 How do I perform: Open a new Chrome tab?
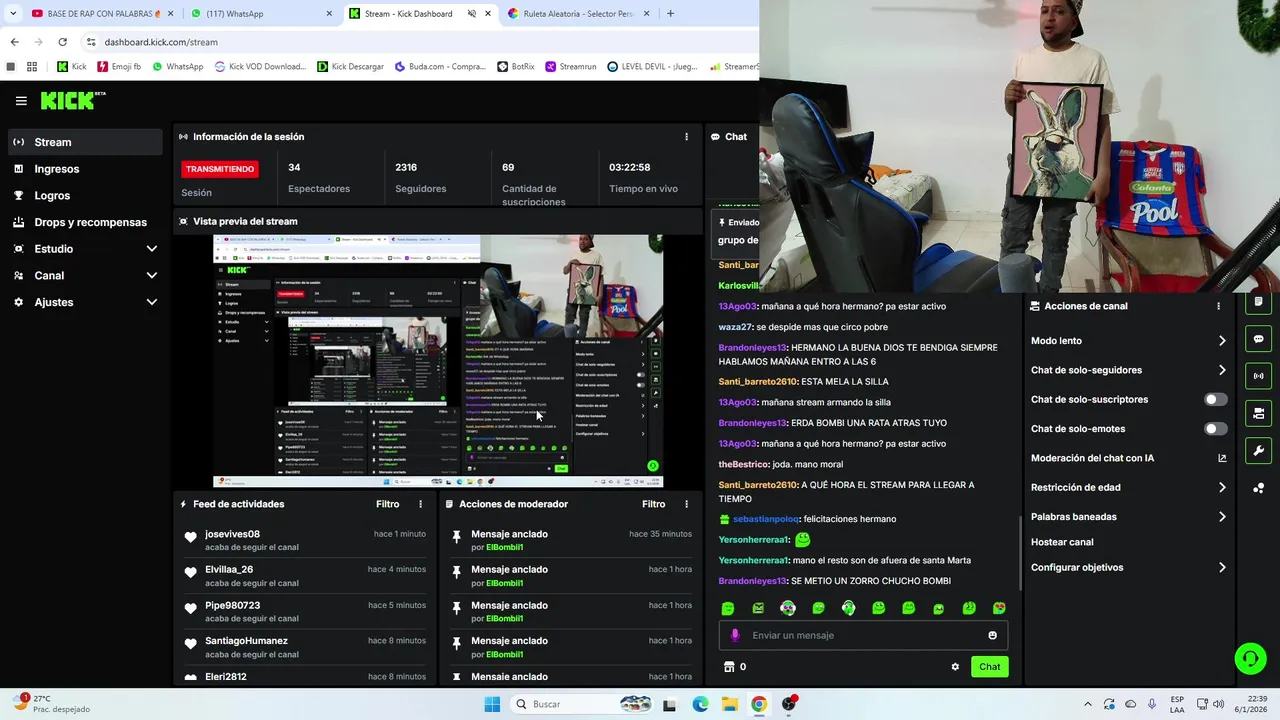[x=670, y=14]
